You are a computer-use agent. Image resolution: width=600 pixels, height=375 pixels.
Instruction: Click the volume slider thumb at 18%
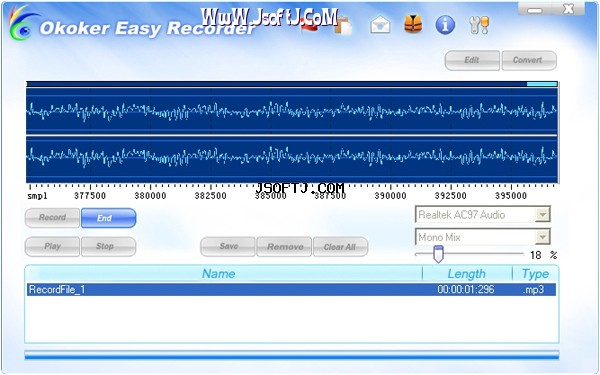coord(438,254)
